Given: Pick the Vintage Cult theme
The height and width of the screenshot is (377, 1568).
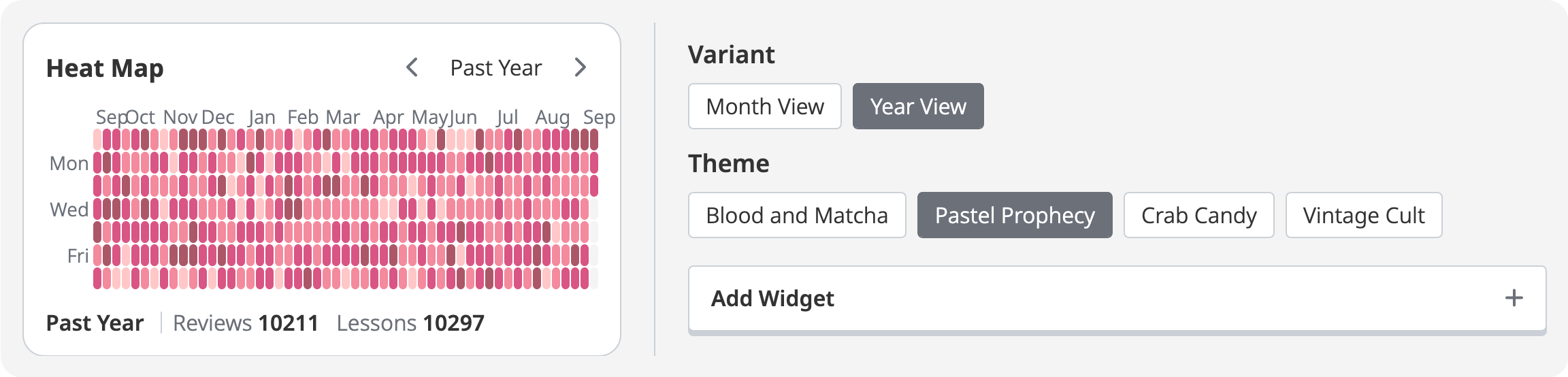Looking at the screenshot, I should point(1363,215).
